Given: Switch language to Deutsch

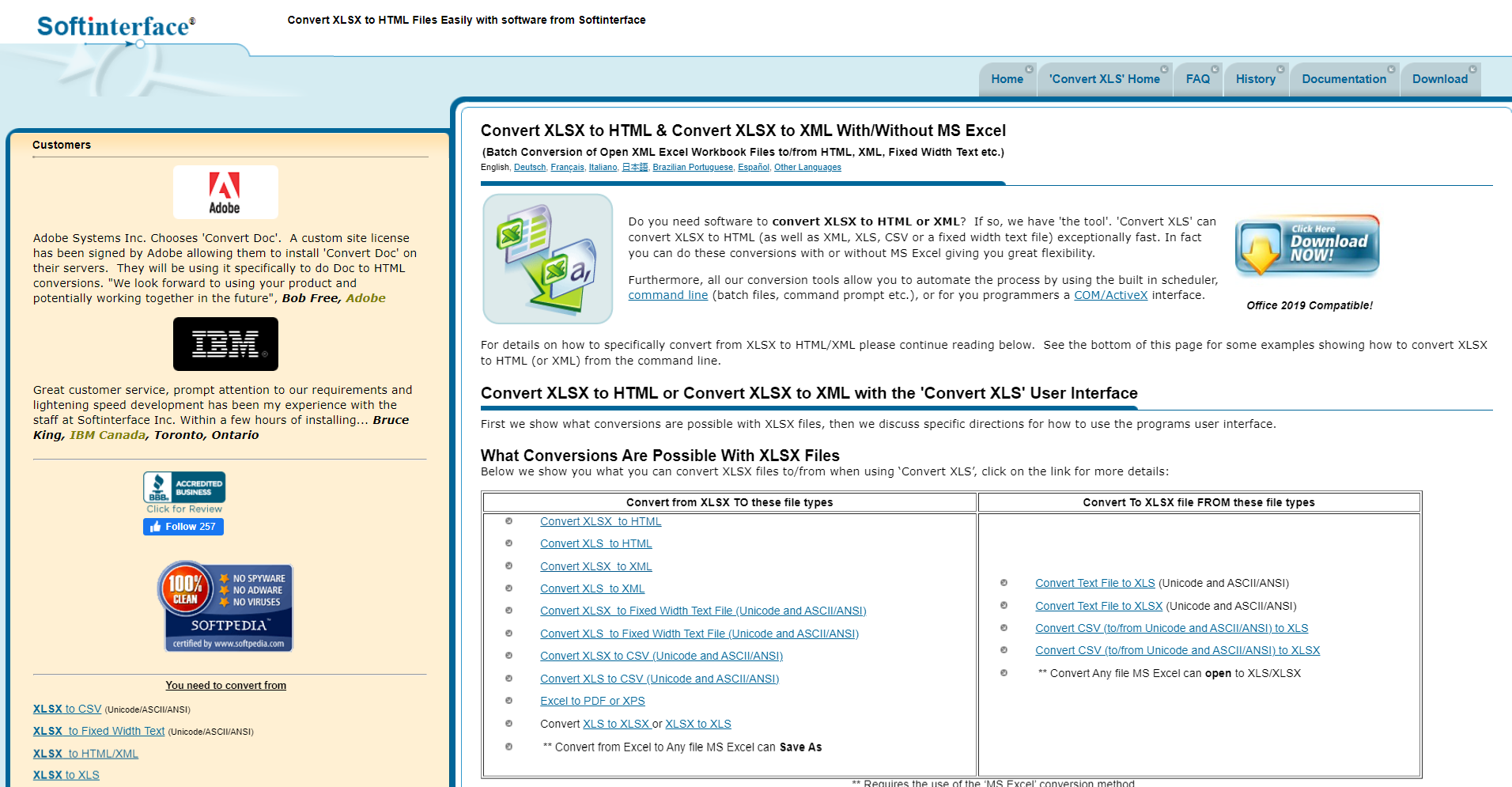Looking at the screenshot, I should click(530, 167).
